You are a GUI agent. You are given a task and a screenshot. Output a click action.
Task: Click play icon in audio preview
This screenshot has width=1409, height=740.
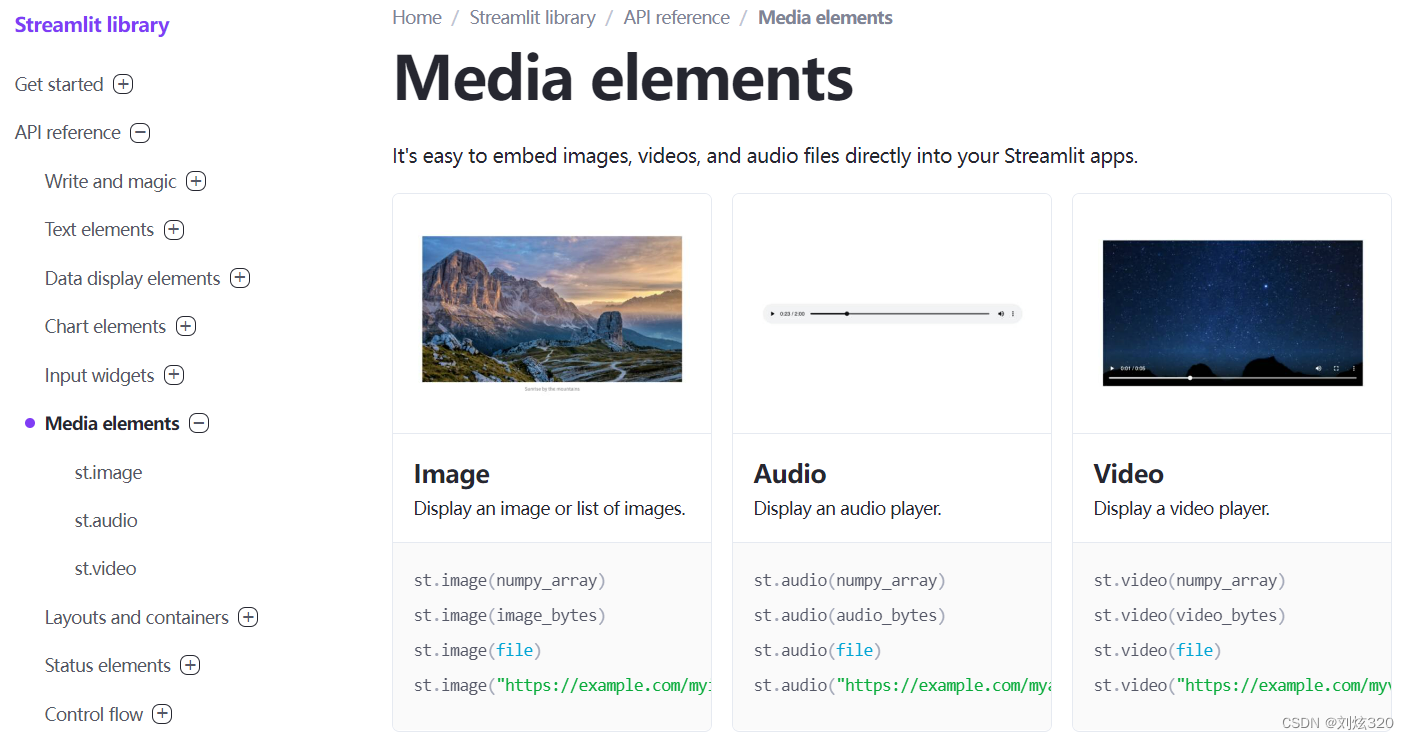(772, 314)
